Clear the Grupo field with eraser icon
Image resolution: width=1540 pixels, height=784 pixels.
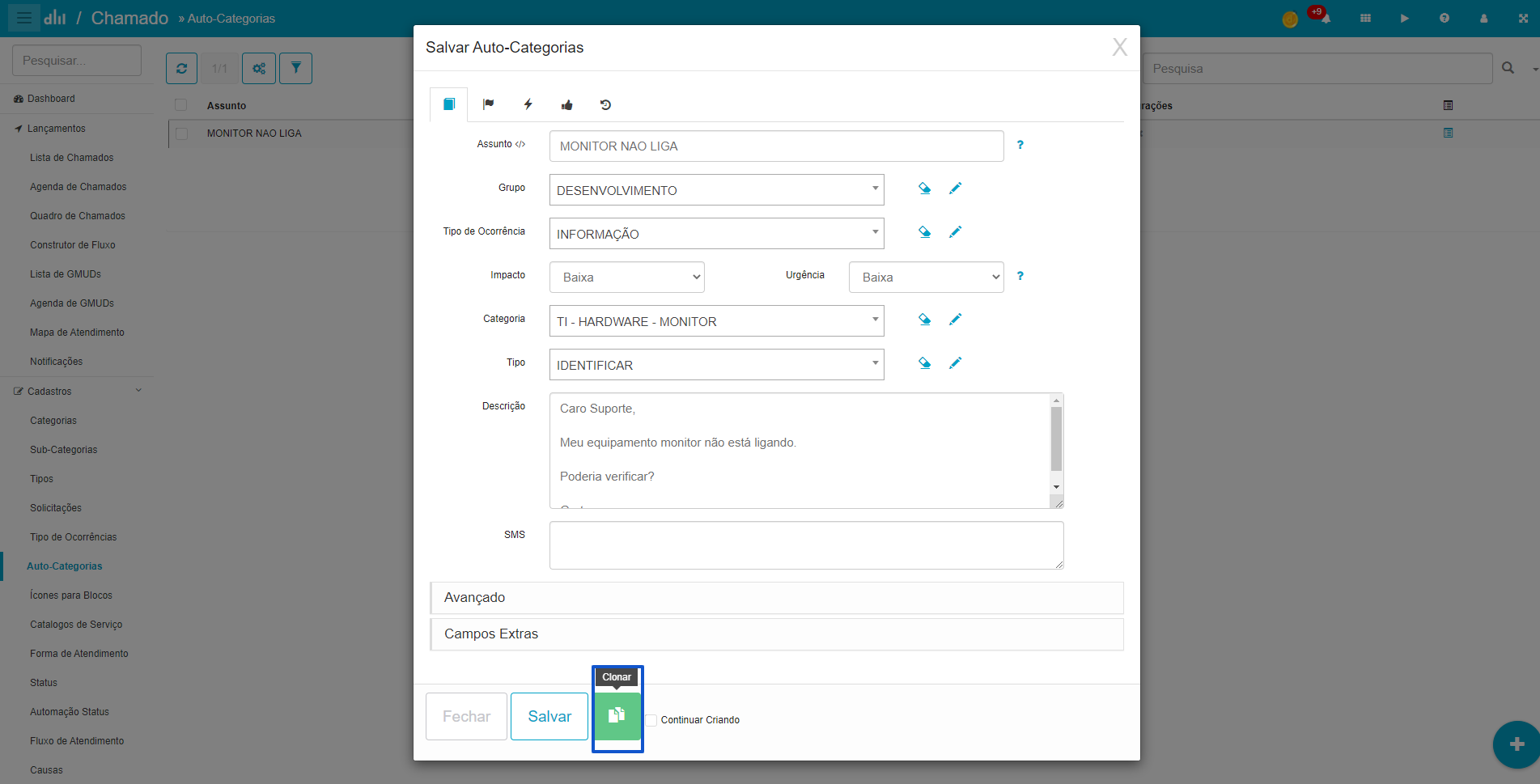(924, 189)
